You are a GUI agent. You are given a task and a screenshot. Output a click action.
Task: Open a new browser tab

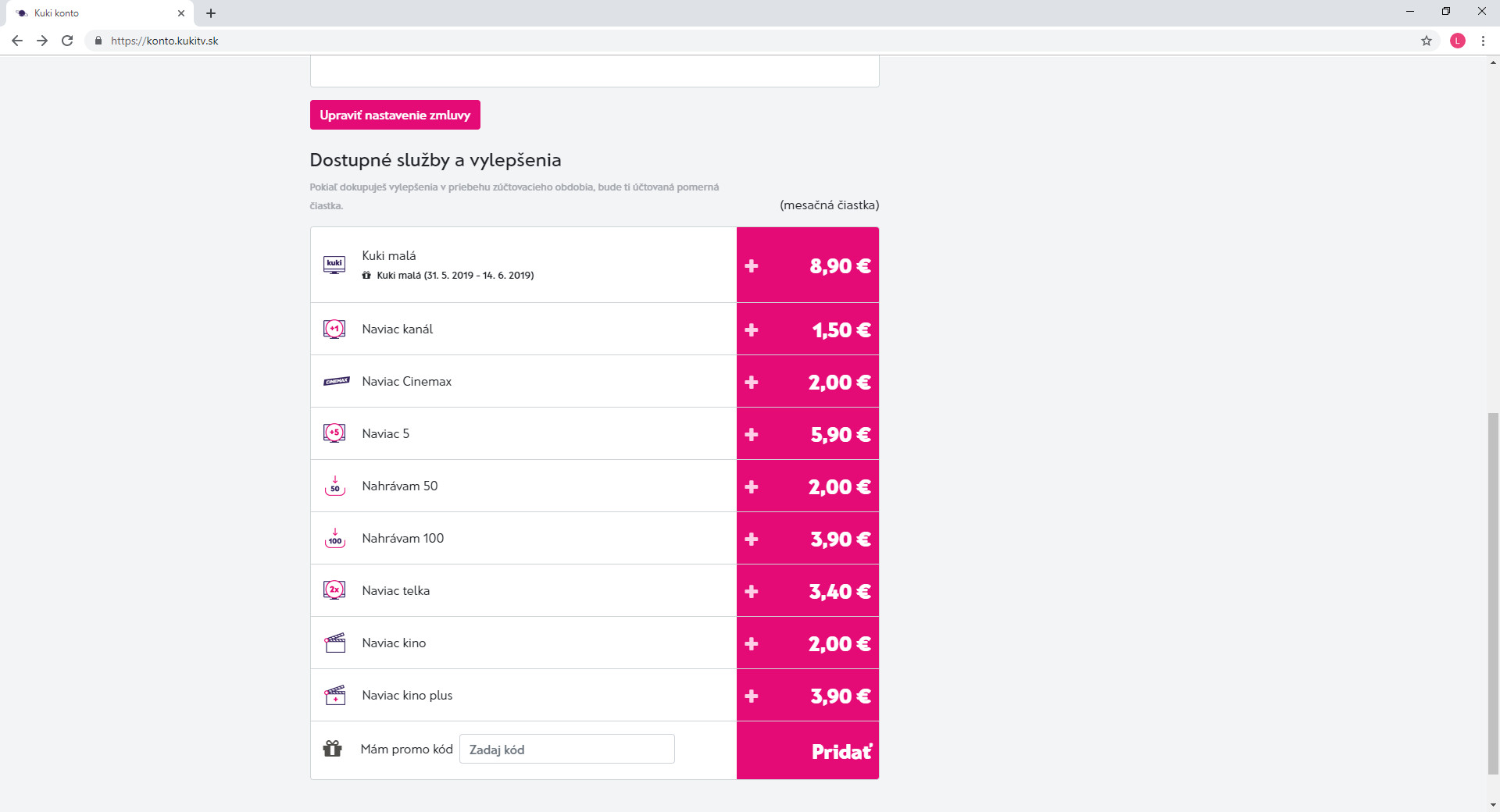pos(211,13)
